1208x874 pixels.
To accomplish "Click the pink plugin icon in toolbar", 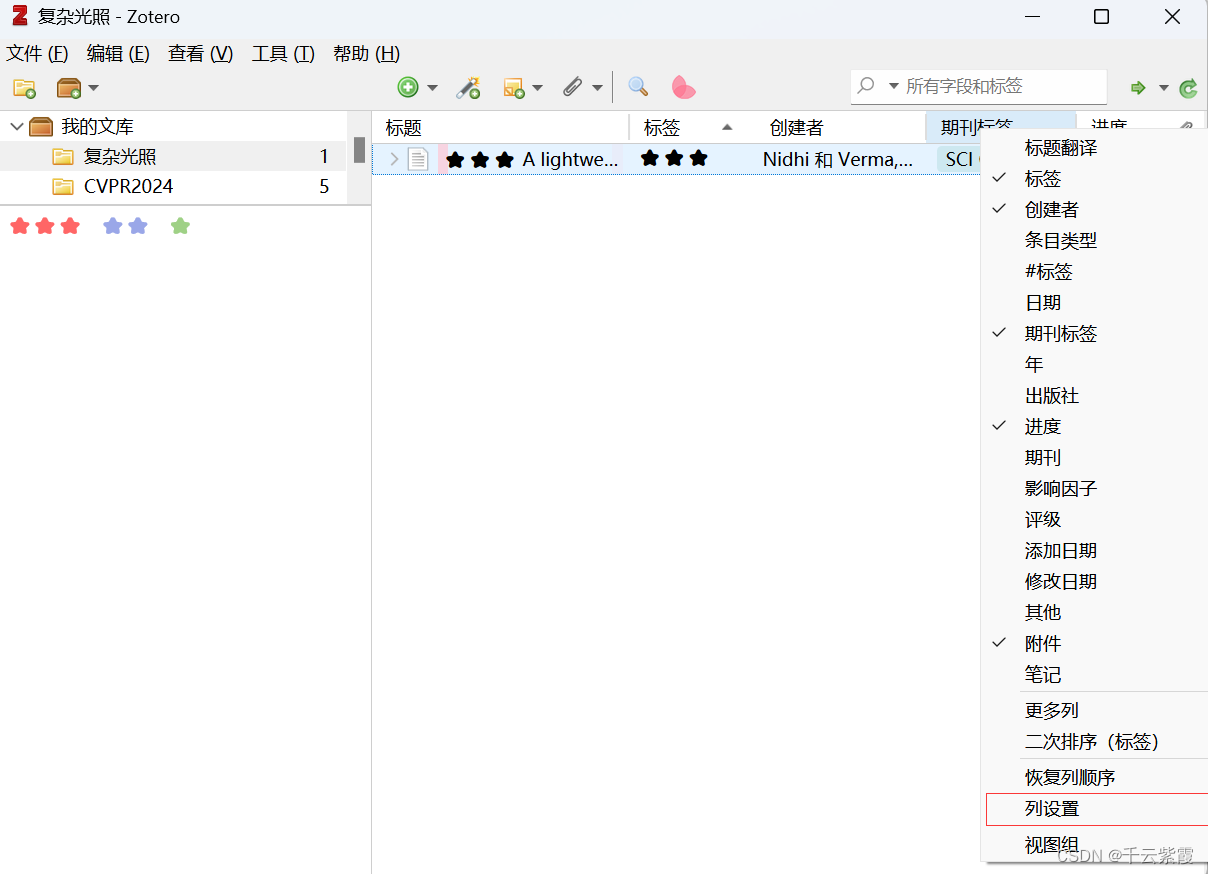I will pos(683,87).
